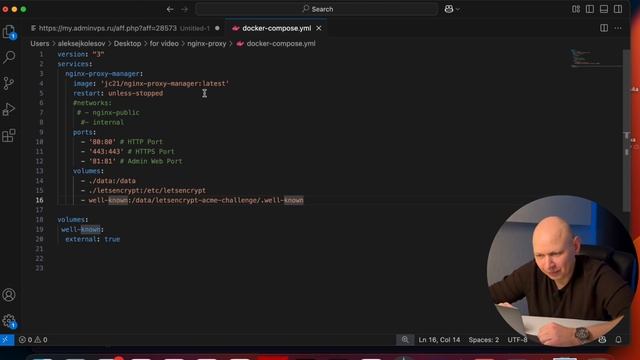Click 'nginx-proxy-manager:' on line 3

pyautogui.click(x=104, y=74)
